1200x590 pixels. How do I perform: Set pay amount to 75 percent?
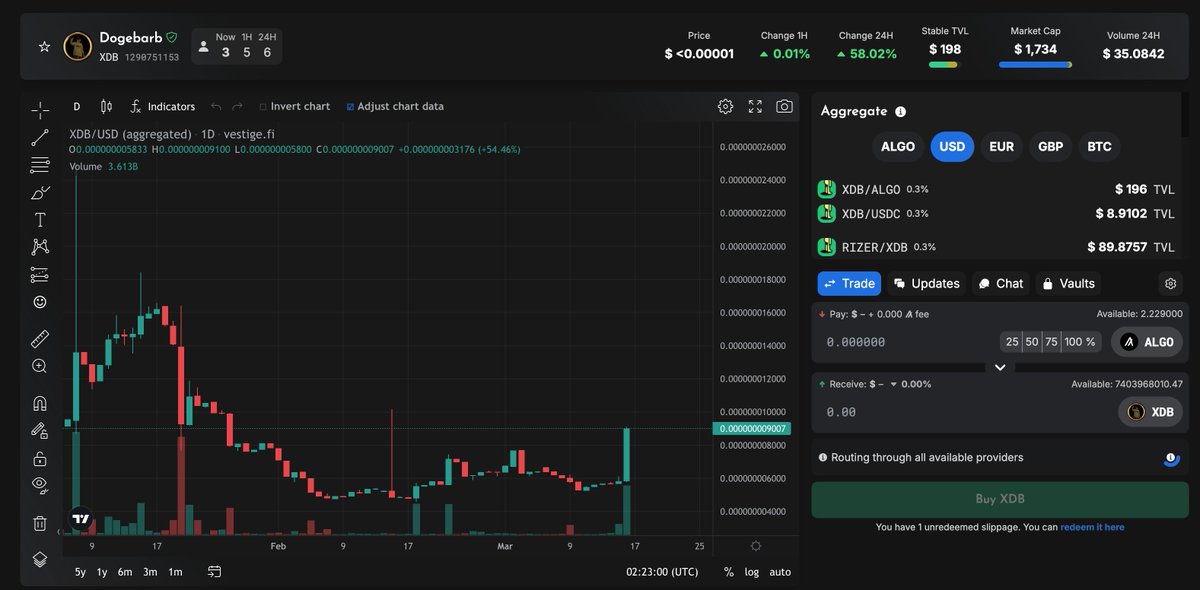1051,342
